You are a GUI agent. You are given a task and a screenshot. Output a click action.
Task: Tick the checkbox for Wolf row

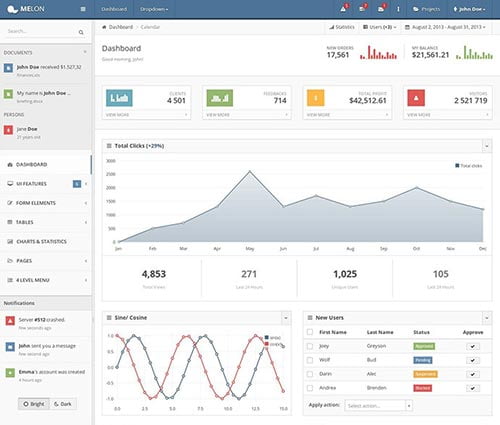point(310,360)
